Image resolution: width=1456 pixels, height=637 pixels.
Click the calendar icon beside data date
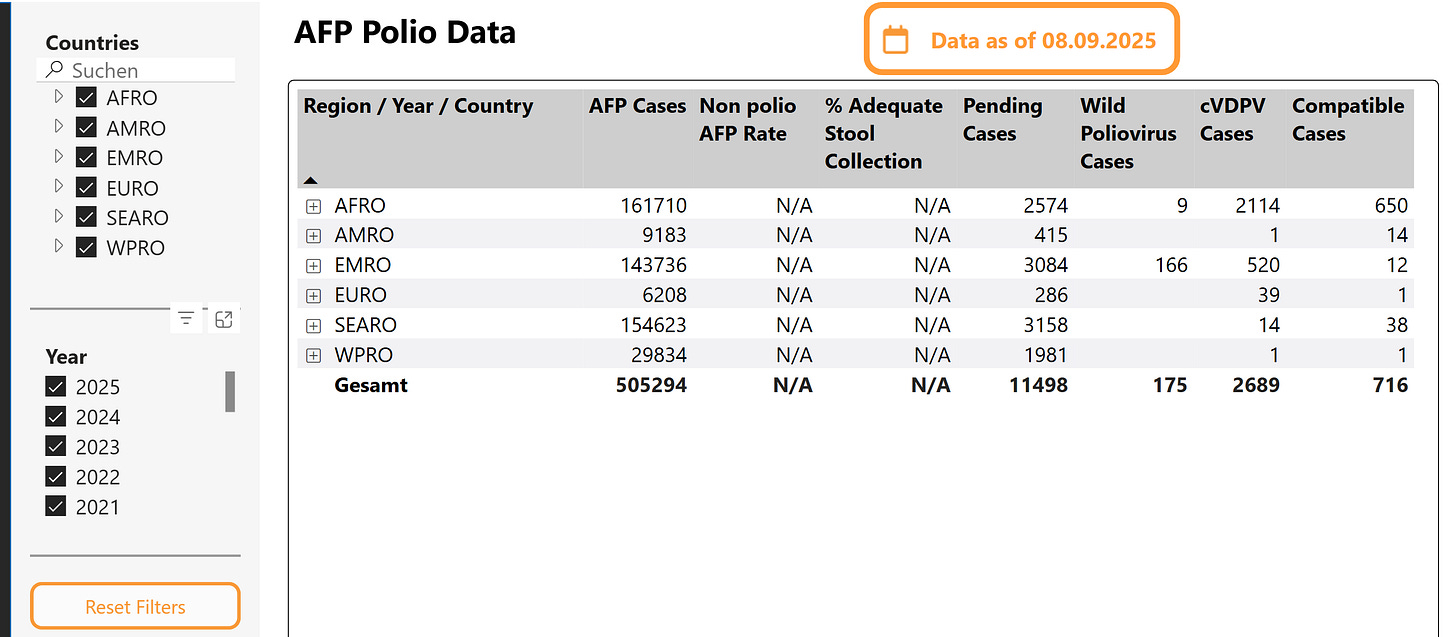[896, 40]
